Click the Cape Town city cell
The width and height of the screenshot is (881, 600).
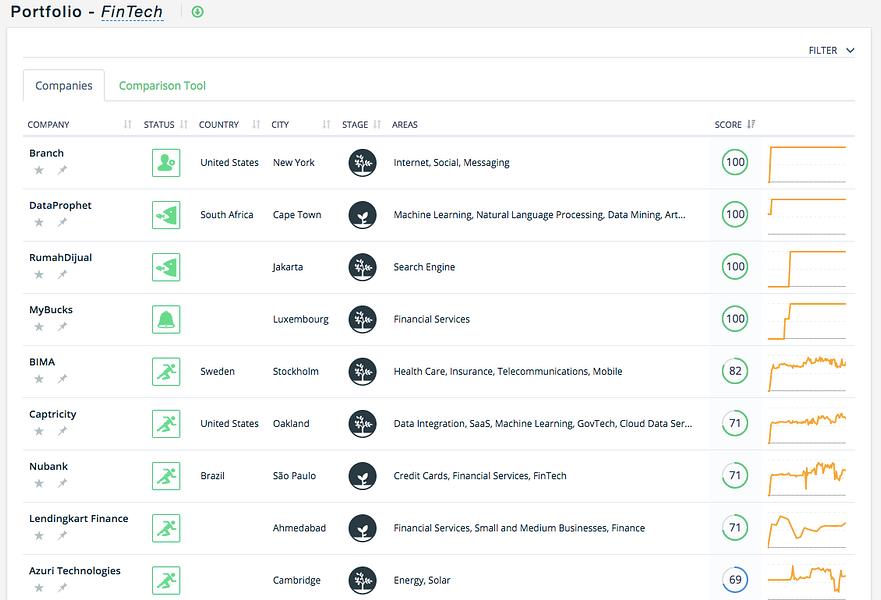pyautogui.click(x=297, y=215)
